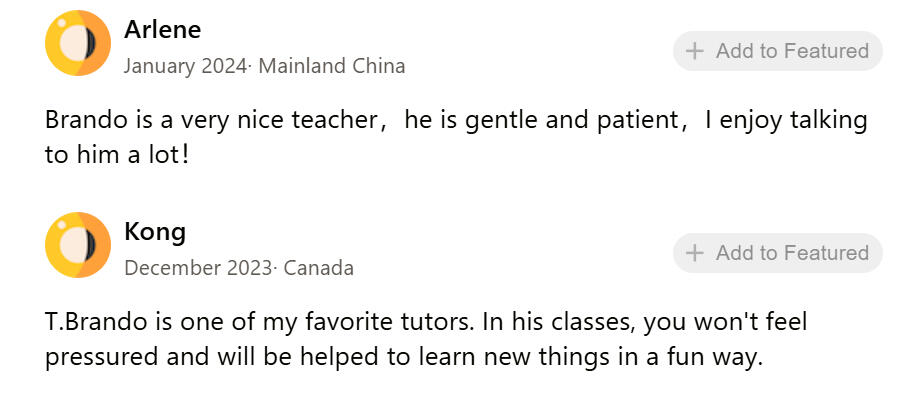The height and width of the screenshot is (409, 907).
Task: Add Kong's review to Featured
Action: pos(778,253)
